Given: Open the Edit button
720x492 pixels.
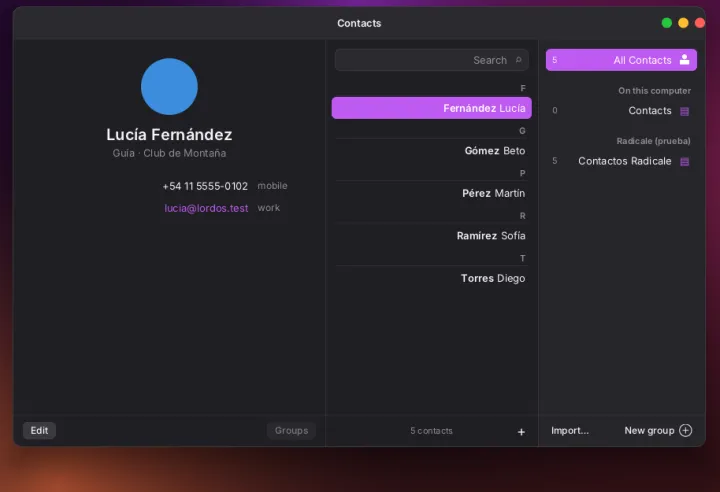Looking at the screenshot, I should coord(39,430).
